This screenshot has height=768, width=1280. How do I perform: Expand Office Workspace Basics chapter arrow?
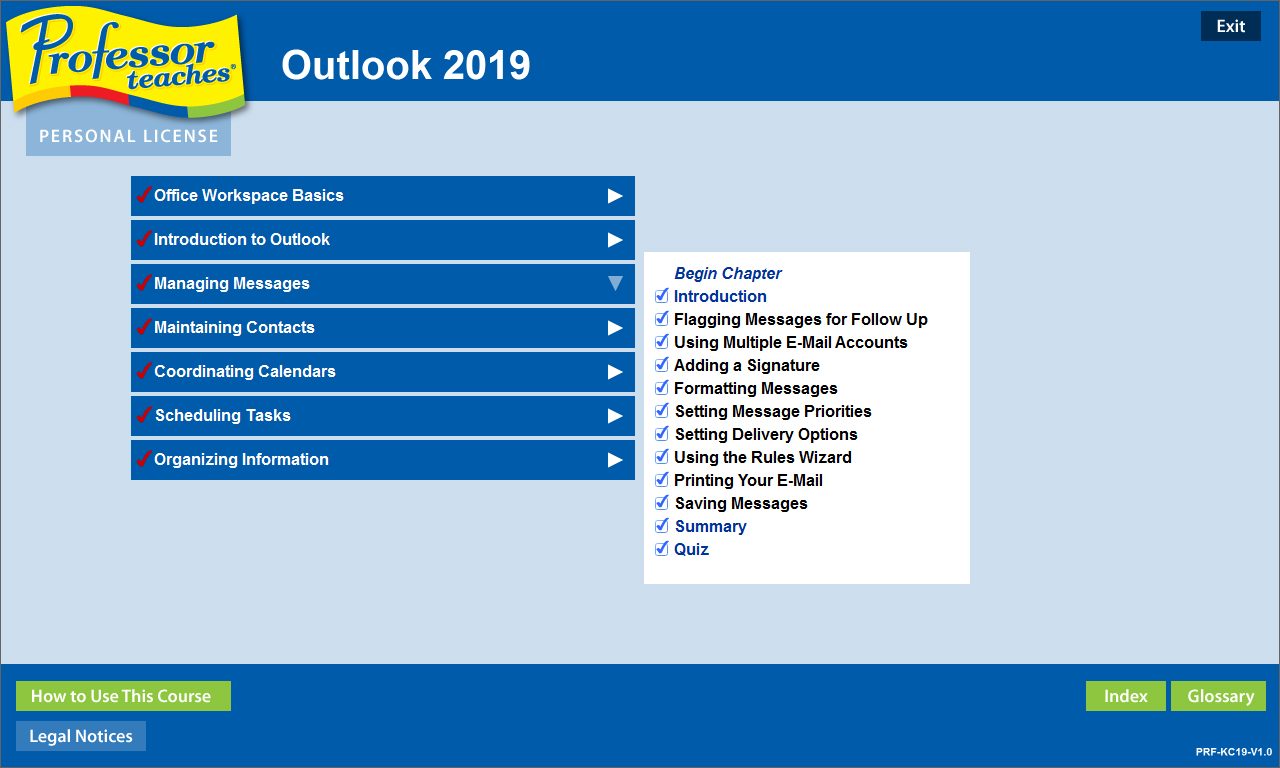click(615, 196)
